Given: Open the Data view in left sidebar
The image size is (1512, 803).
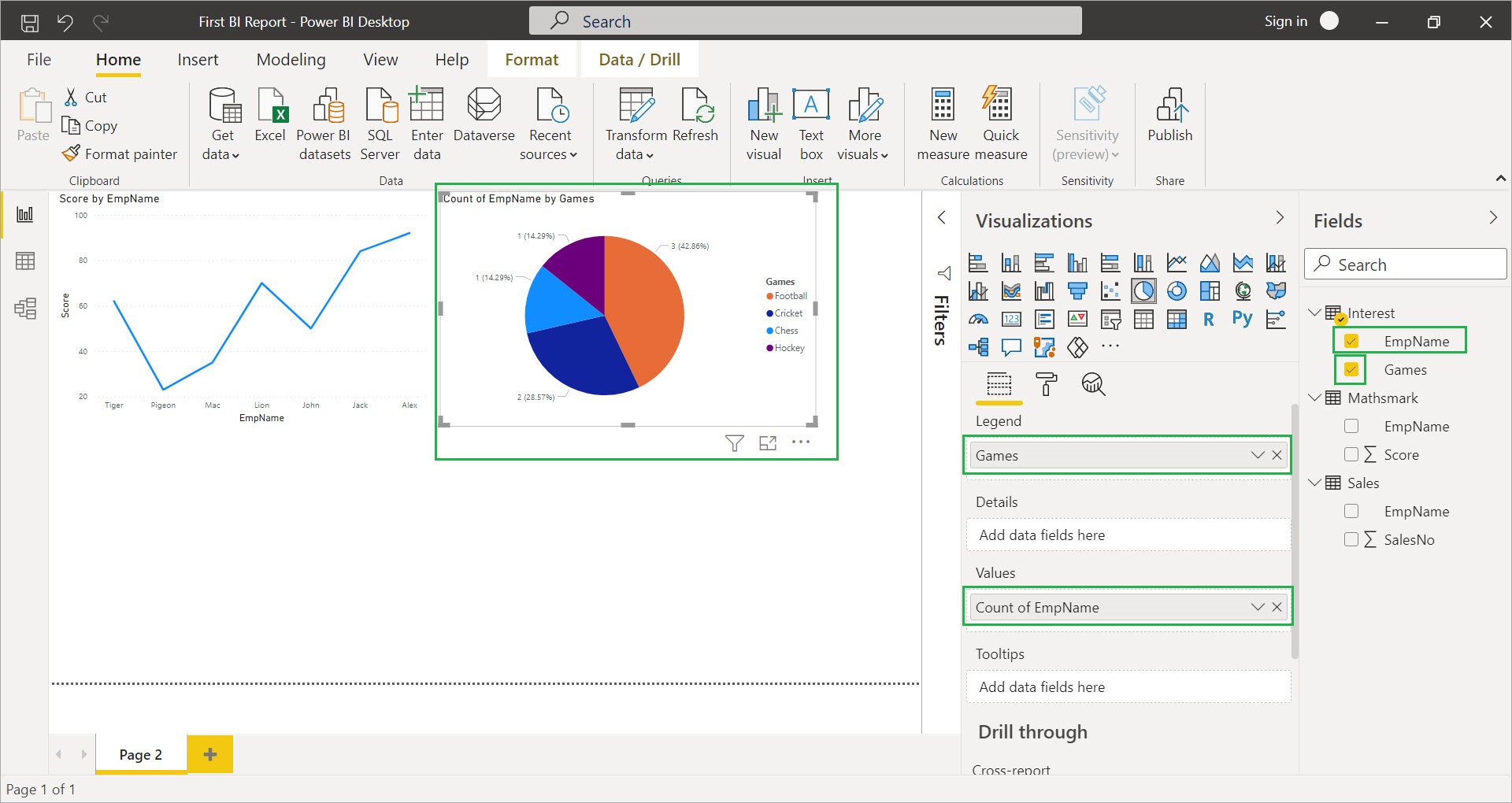Looking at the screenshot, I should [x=25, y=261].
